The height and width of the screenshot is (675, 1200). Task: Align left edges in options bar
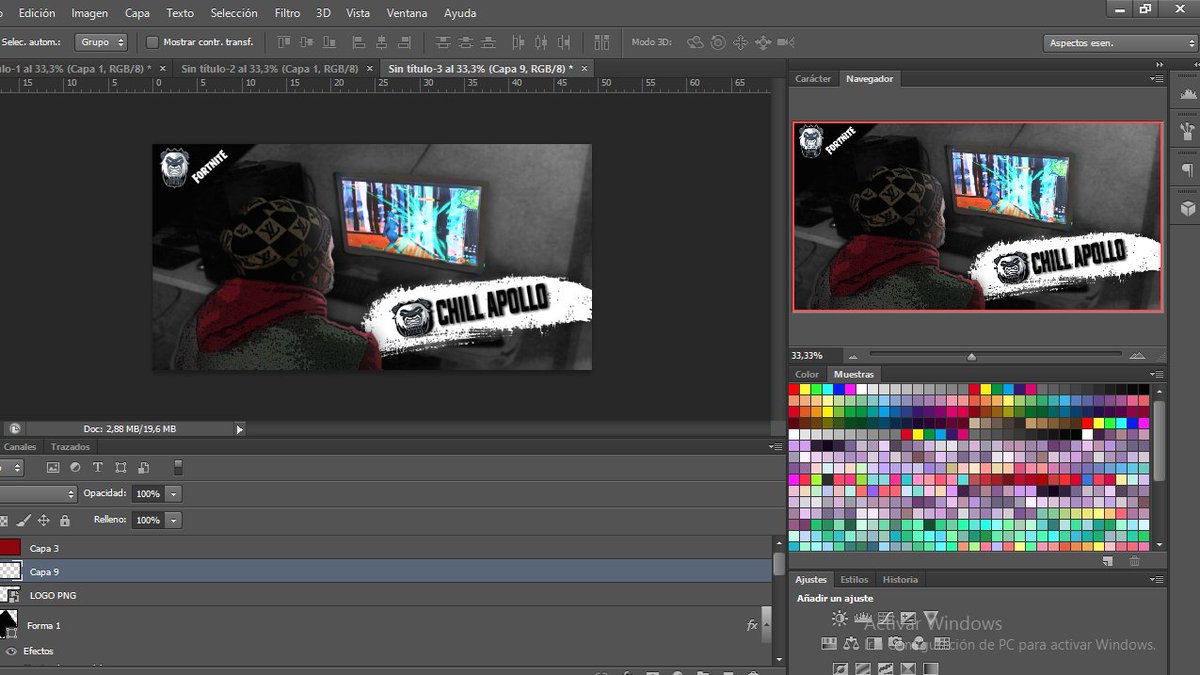[359, 42]
